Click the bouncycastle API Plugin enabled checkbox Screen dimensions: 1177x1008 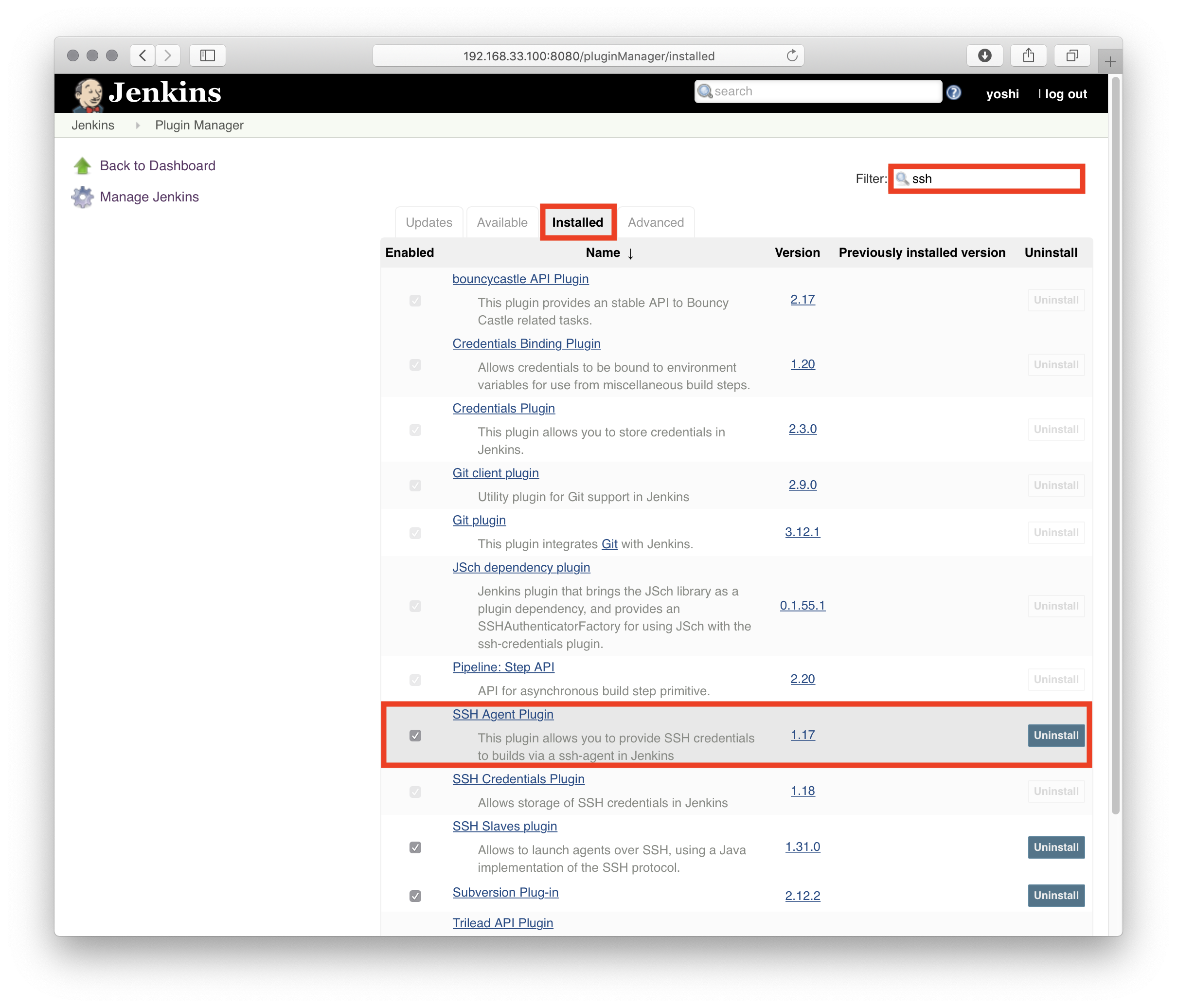coord(415,301)
